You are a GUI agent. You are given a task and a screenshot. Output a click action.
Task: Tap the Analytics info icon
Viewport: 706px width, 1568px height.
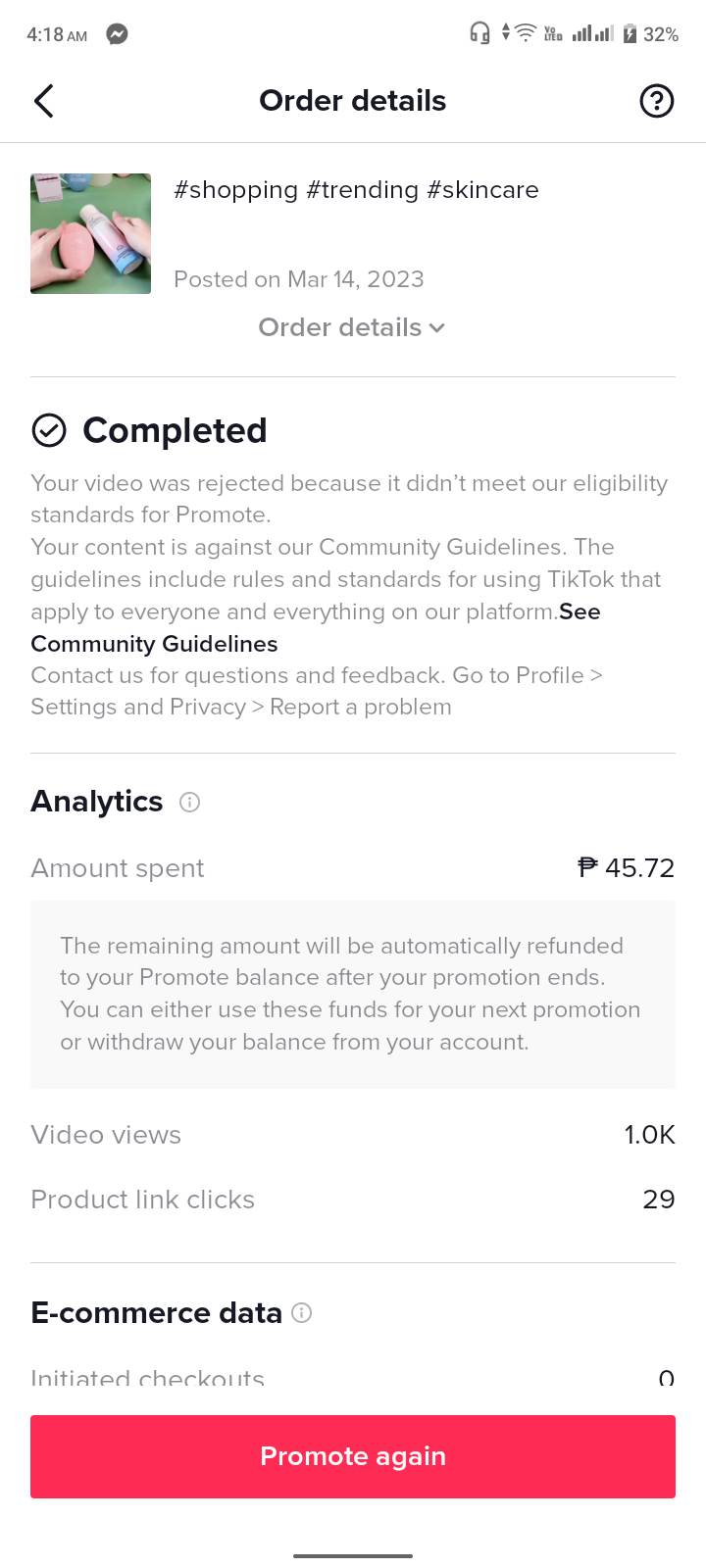pos(189,803)
